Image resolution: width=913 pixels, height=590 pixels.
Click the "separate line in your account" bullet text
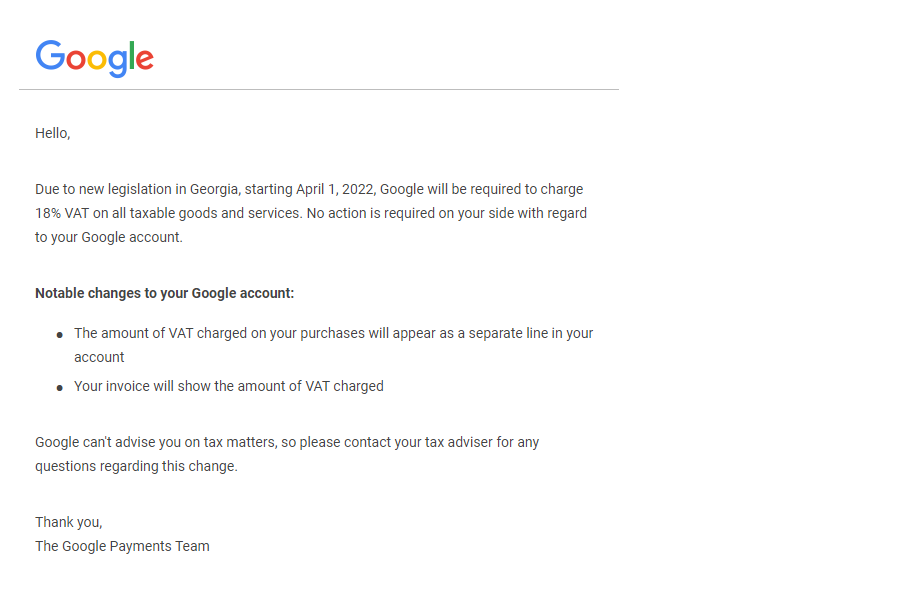[x=480, y=333]
